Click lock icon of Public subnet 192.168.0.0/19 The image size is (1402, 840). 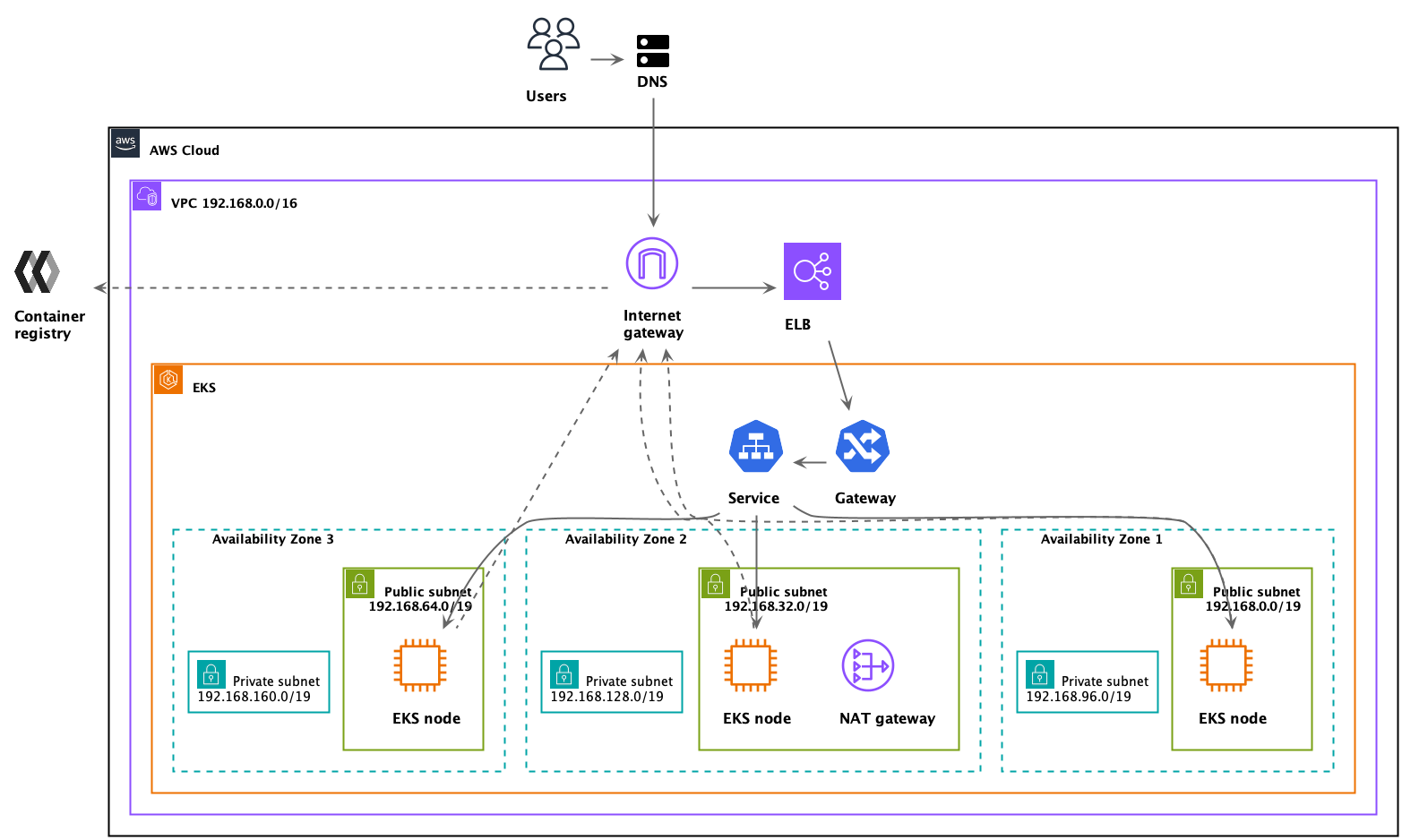(x=1188, y=584)
